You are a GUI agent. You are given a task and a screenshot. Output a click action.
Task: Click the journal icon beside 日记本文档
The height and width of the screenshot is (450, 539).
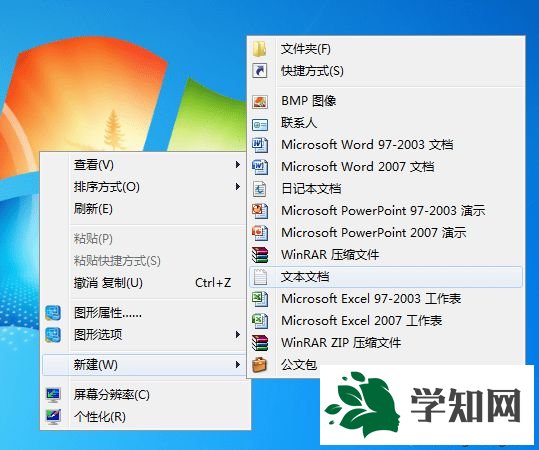tap(260, 189)
